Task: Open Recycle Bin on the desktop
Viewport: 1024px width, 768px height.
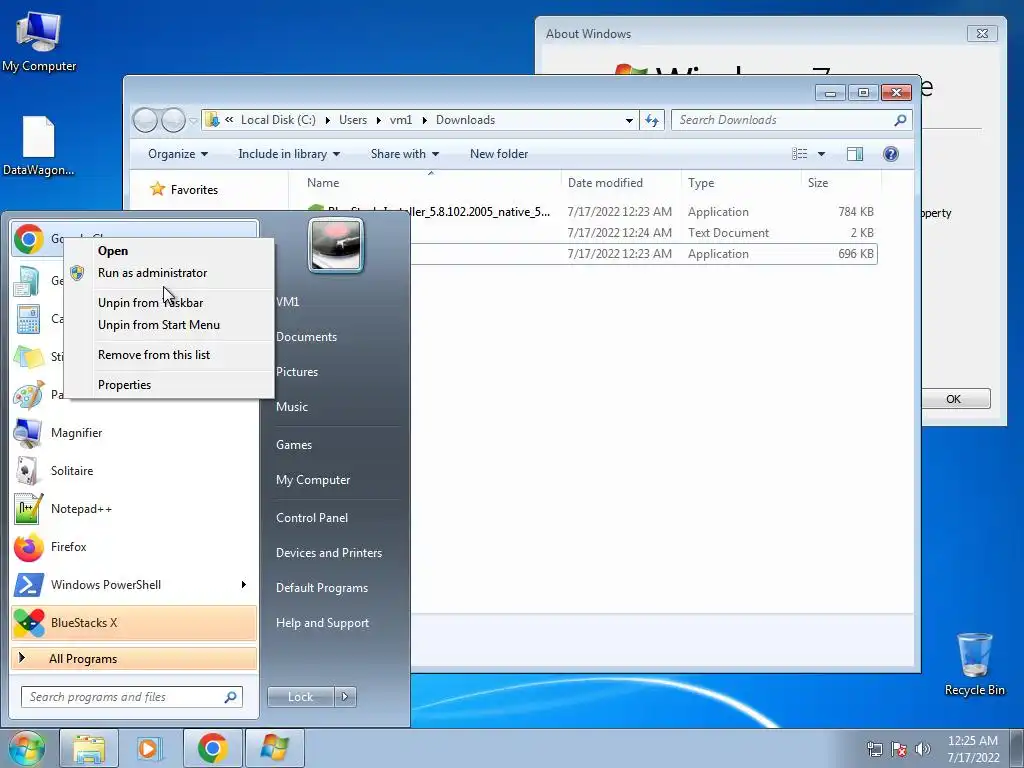Action: [974, 664]
